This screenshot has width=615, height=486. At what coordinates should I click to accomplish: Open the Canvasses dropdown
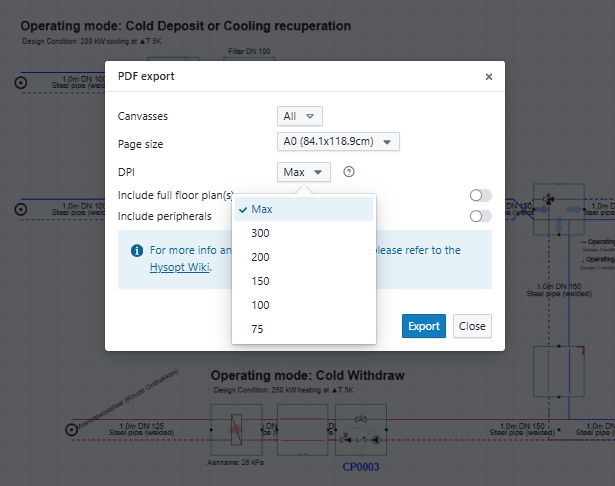300,116
